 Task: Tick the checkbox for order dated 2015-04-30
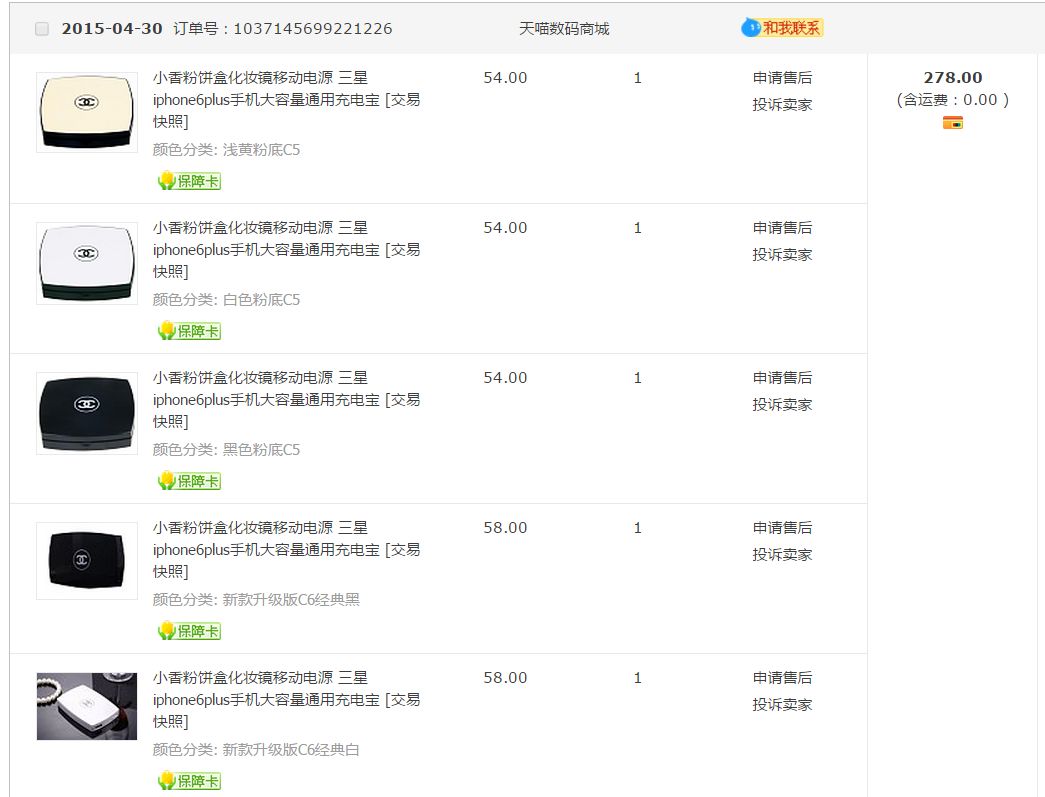[x=42, y=29]
